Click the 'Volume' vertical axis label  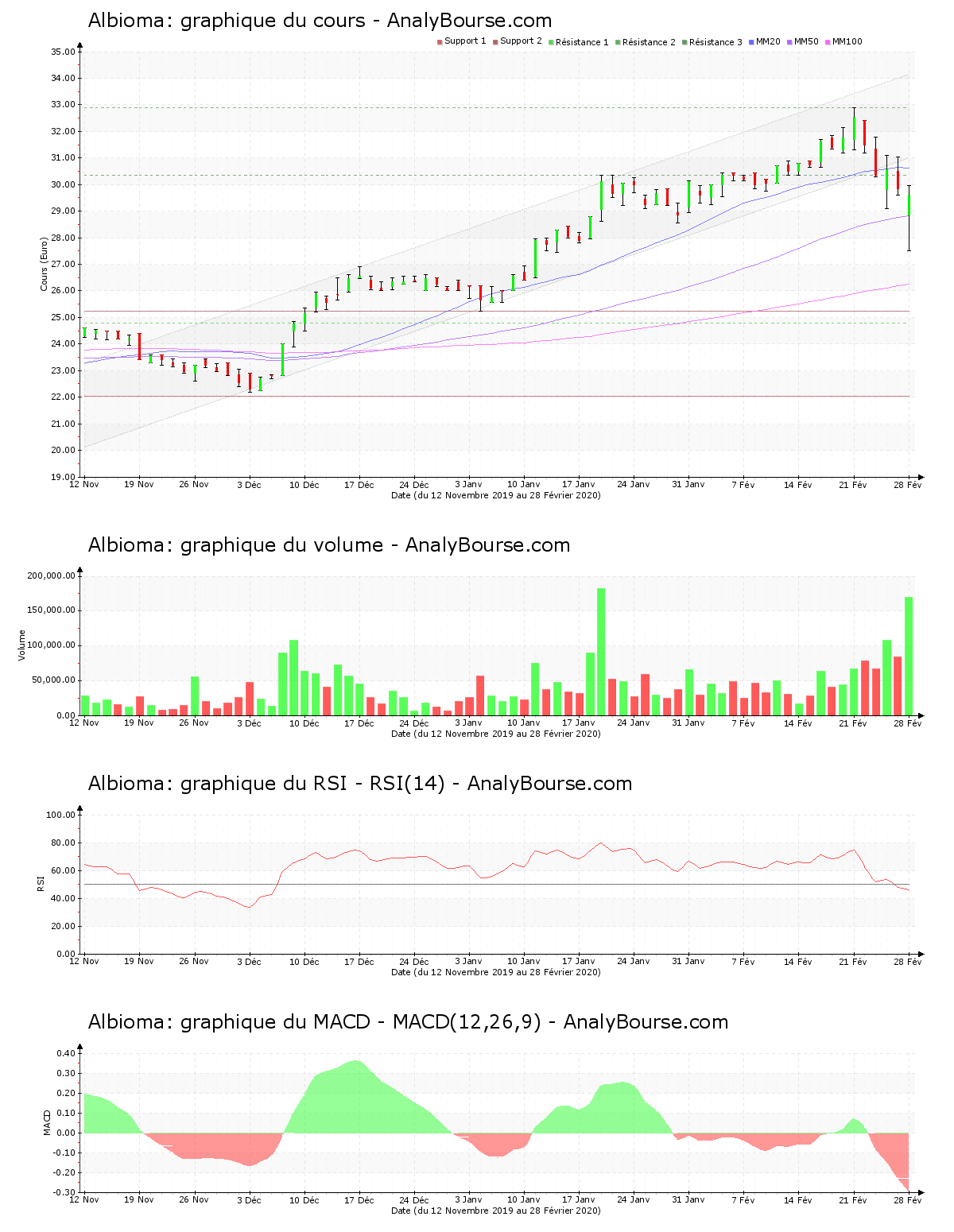21,645
